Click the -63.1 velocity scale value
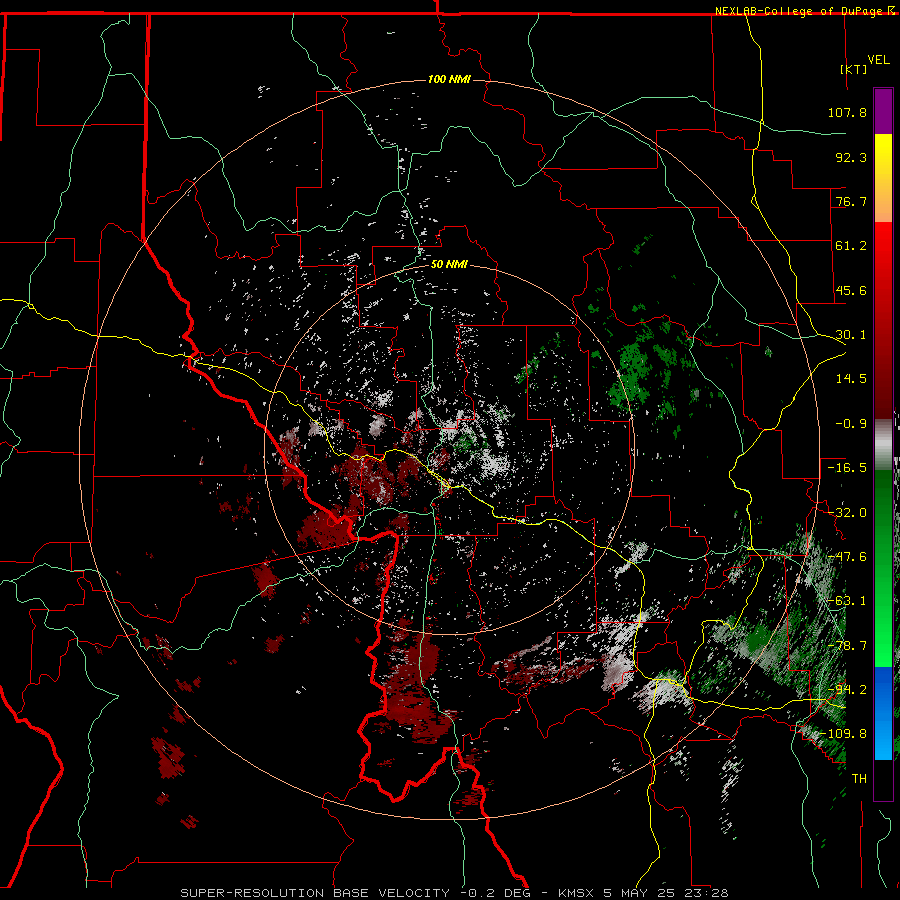This screenshot has width=900, height=900. 847,601
